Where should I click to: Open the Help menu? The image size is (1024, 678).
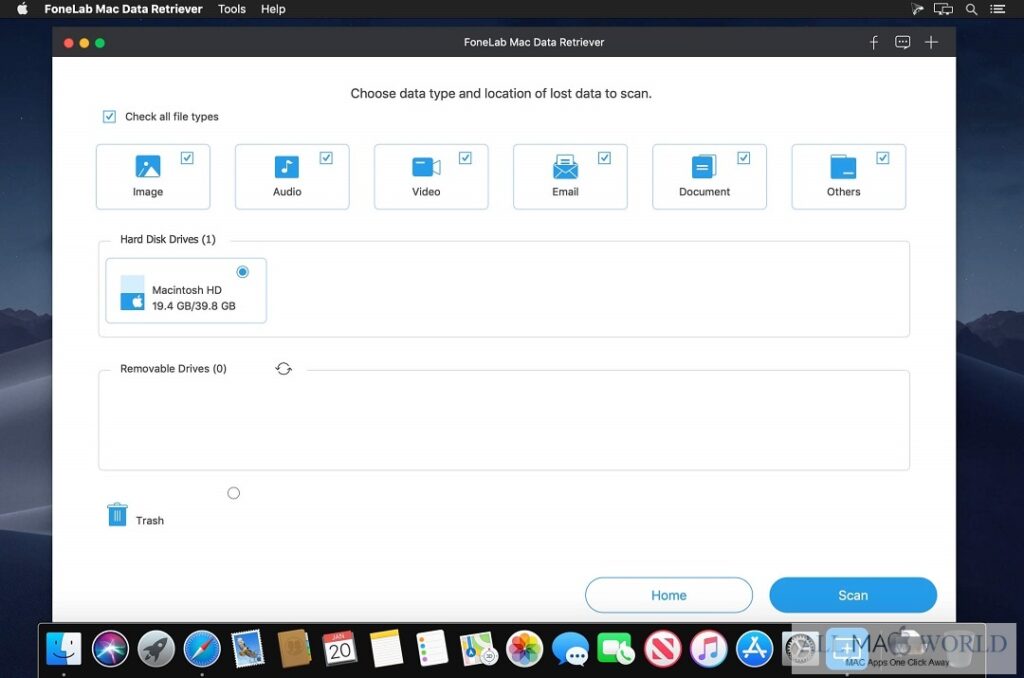(273, 9)
